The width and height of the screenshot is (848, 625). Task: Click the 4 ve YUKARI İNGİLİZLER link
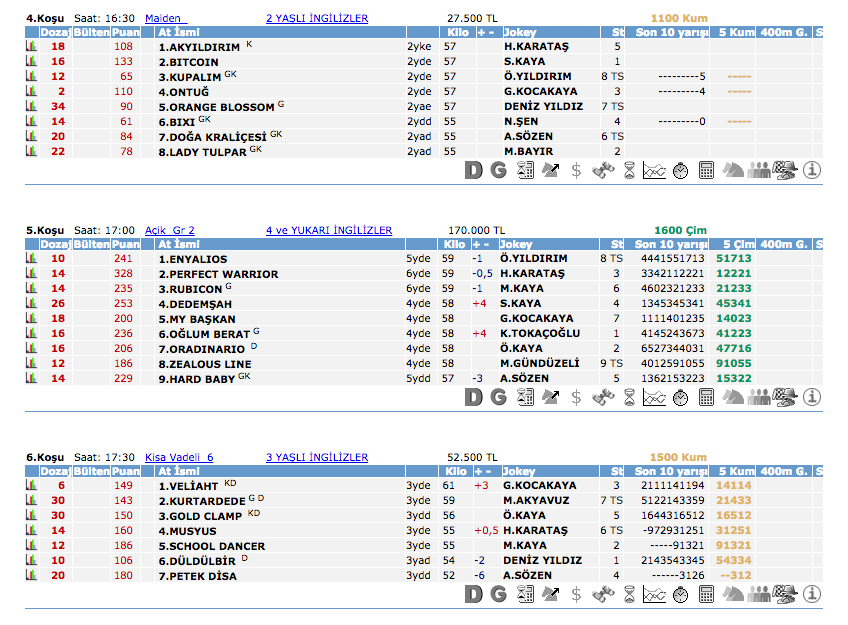[329, 230]
